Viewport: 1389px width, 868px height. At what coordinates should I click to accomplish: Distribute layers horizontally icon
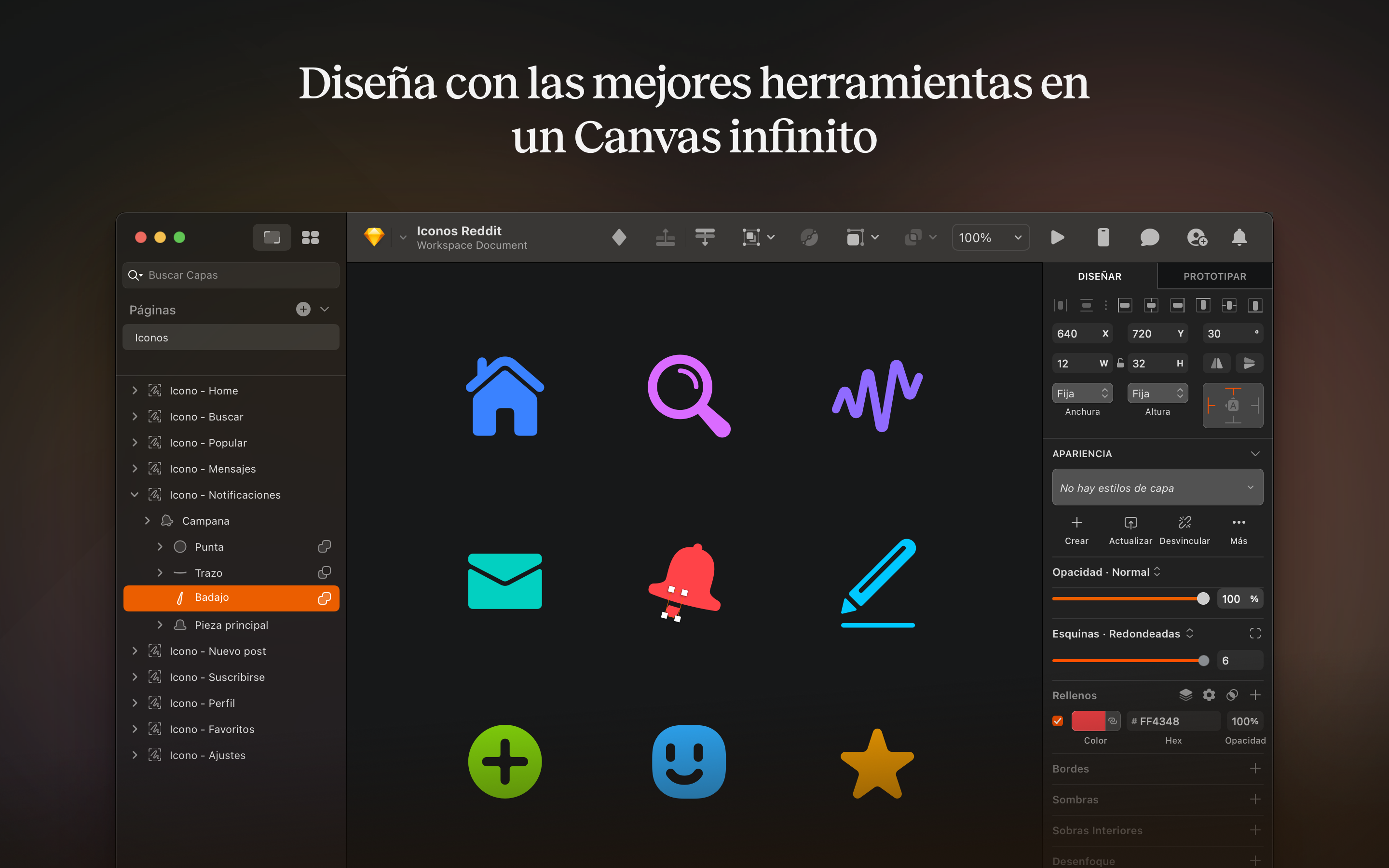1060,305
